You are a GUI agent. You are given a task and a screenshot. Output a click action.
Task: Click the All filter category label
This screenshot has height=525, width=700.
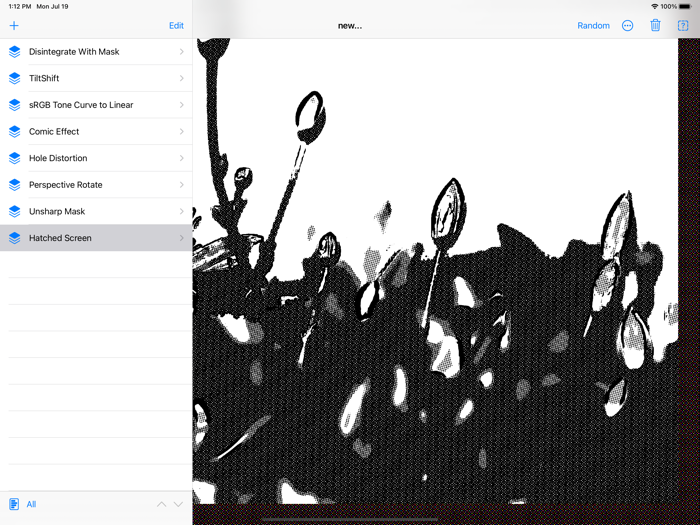[x=31, y=504]
